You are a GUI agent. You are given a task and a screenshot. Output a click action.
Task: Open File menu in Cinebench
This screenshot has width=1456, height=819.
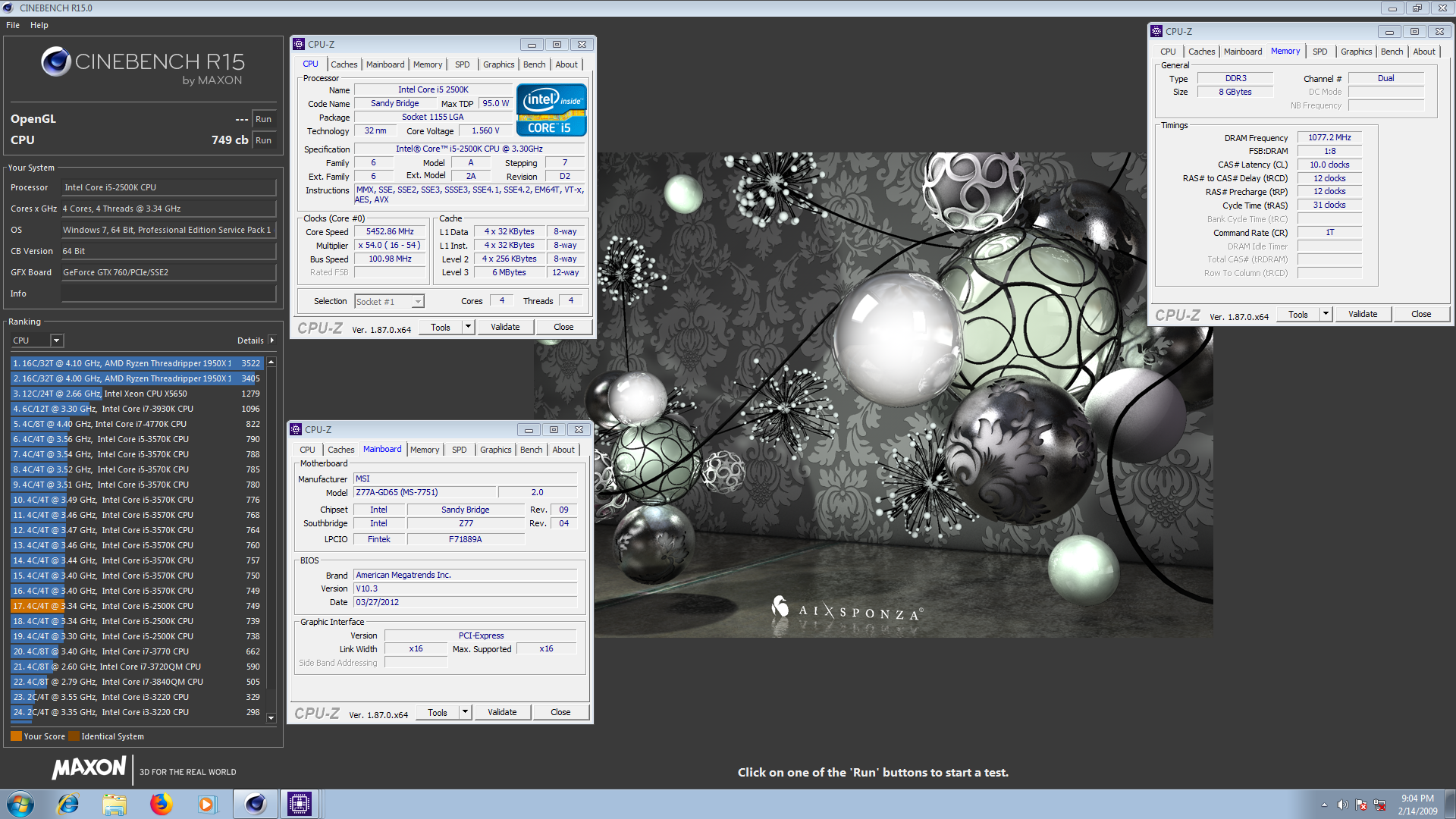coord(13,25)
